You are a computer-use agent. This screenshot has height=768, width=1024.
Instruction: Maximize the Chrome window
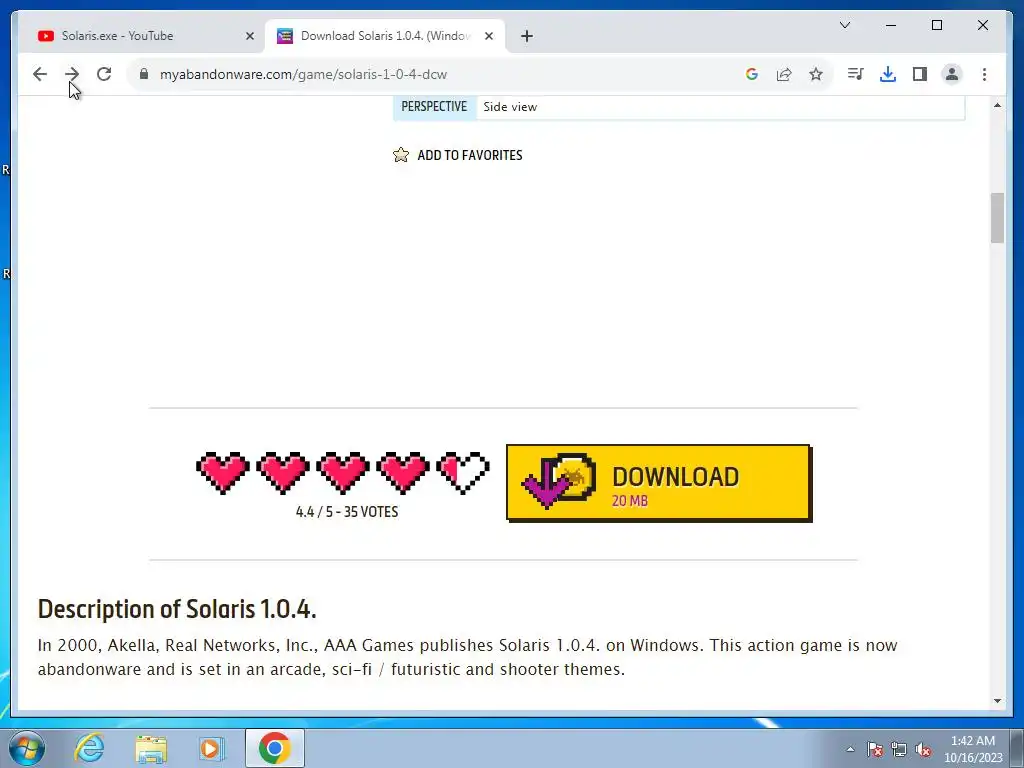(x=936, y=25)
